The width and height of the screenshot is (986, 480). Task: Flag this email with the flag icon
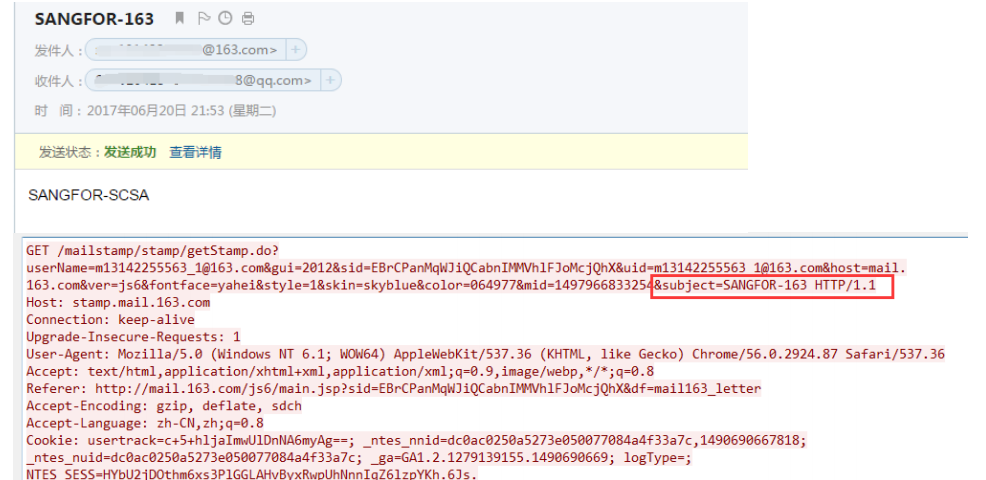click(x=203, y=18)
